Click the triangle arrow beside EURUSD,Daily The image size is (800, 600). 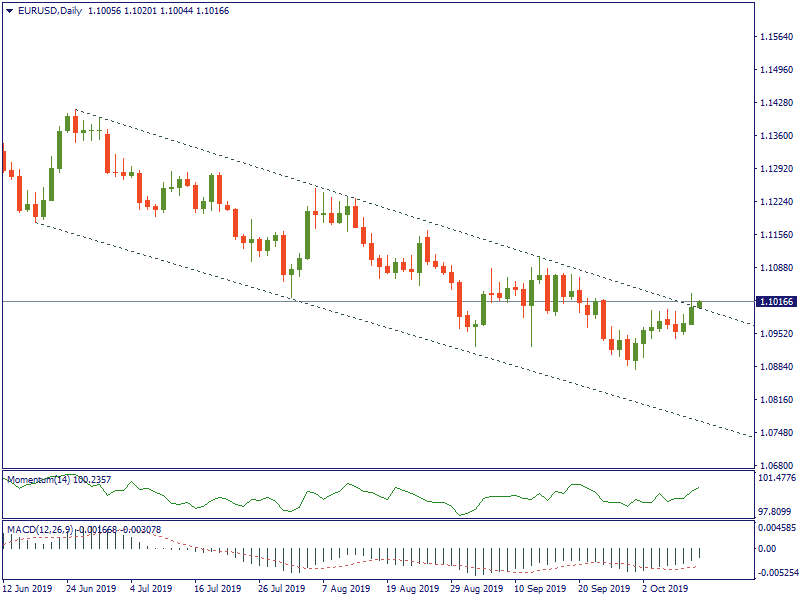(8, 11)
